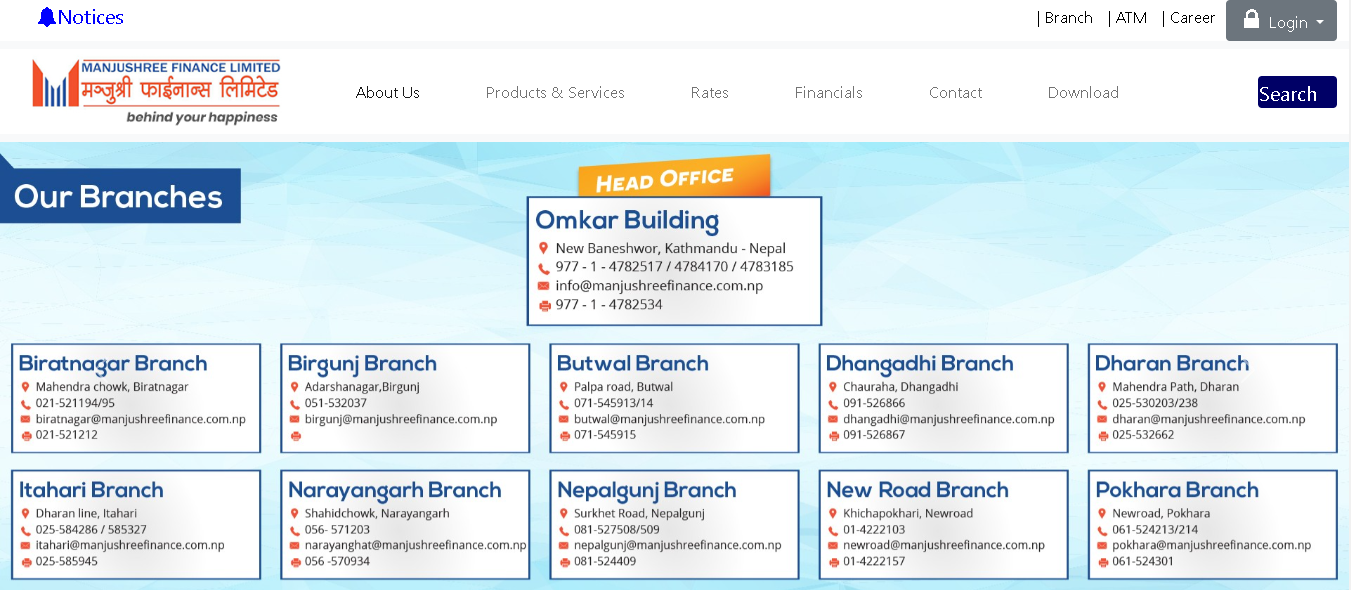1351x590 pixels.
Task: Click the Birgunj Branch fax icon
Action: click(295, 436)
